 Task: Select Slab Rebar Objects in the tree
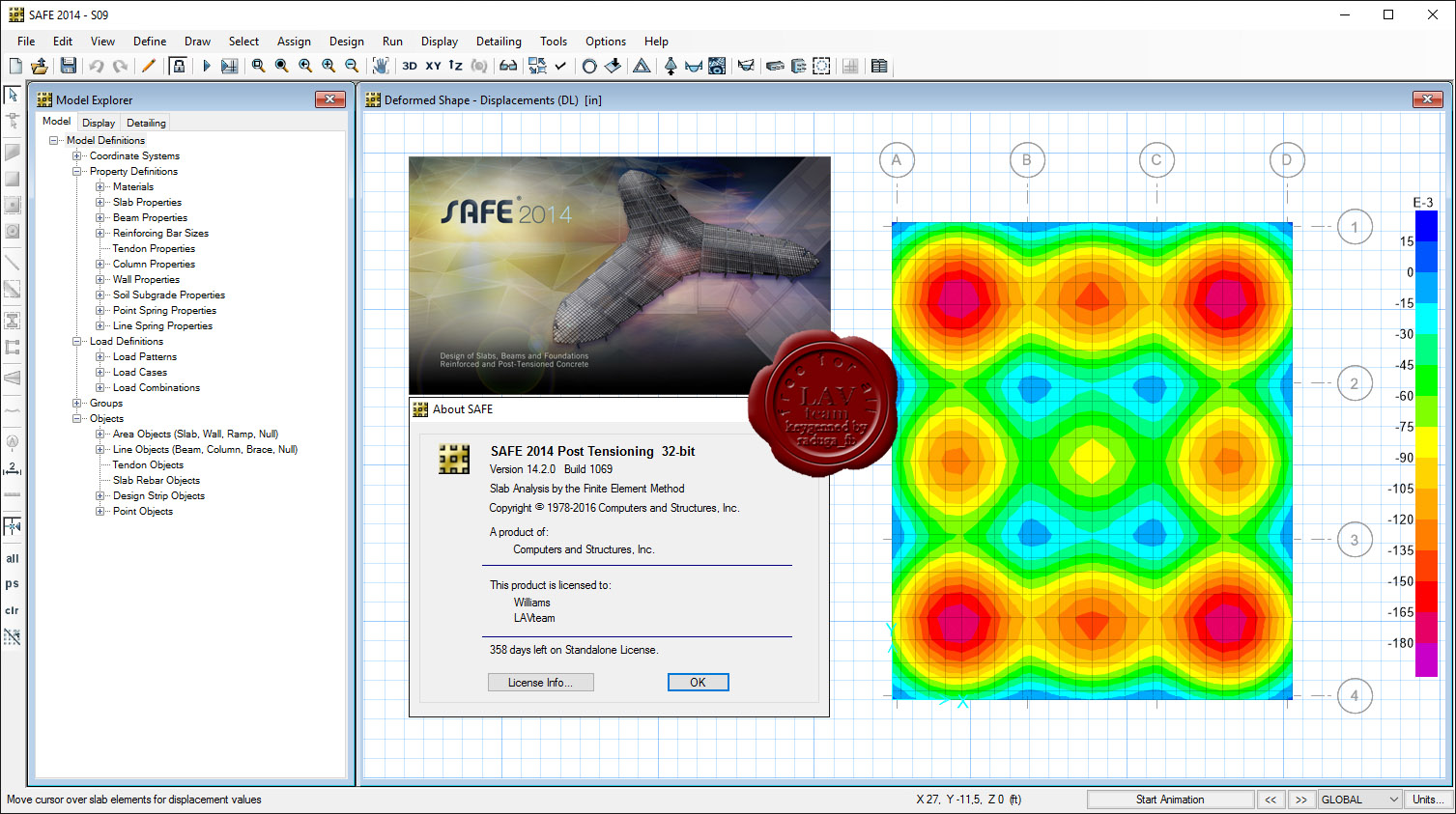(157, 480)
